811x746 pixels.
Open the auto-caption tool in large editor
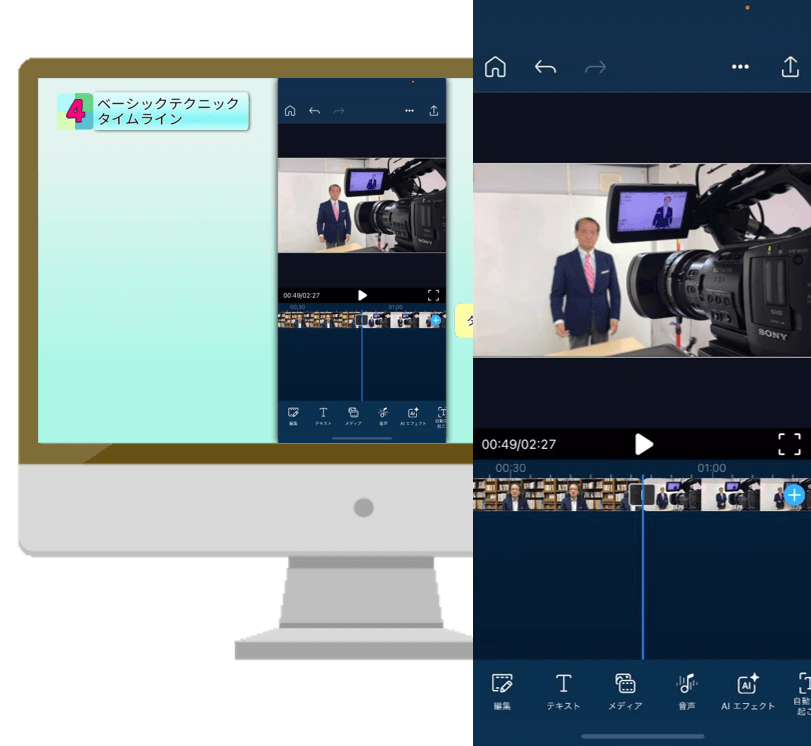pos(803,693)
